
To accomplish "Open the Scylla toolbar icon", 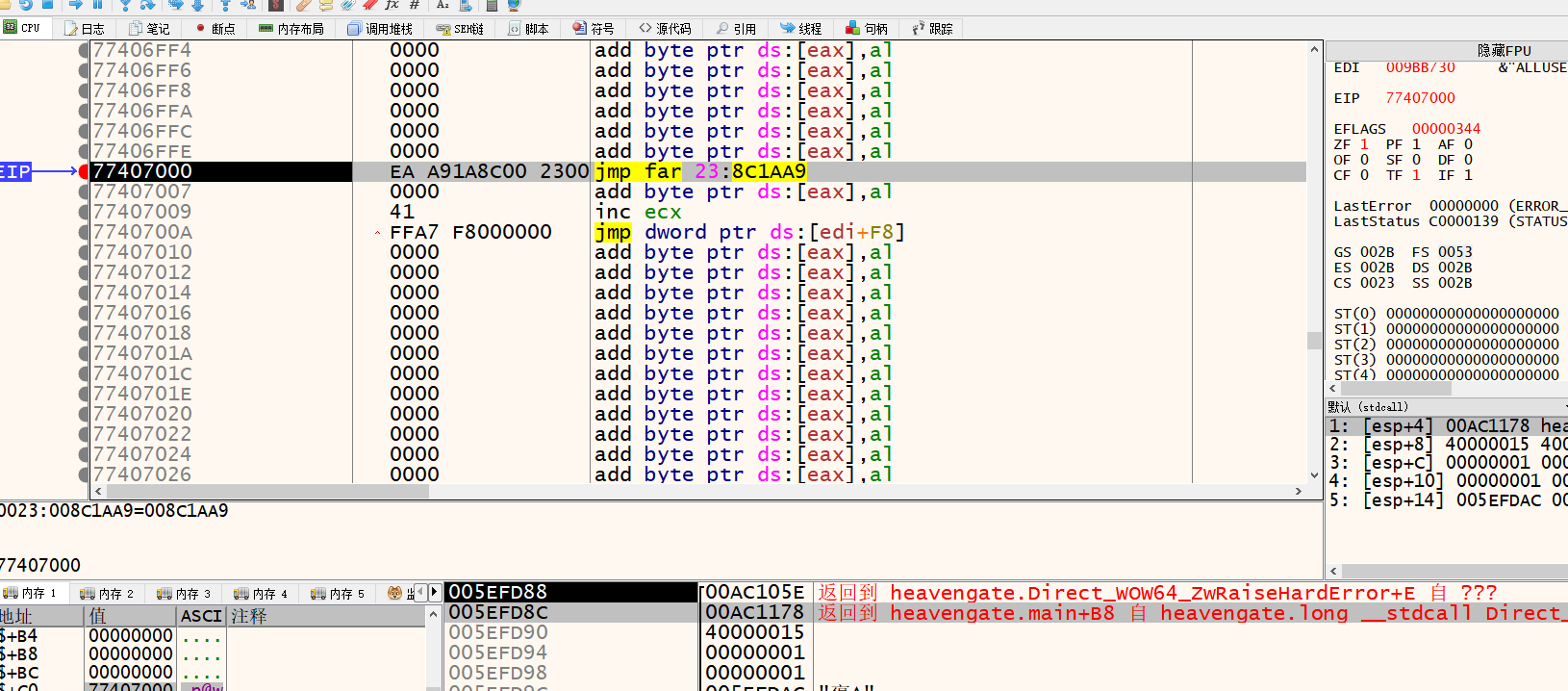I will pyautogui.click(x=276, y=5).
